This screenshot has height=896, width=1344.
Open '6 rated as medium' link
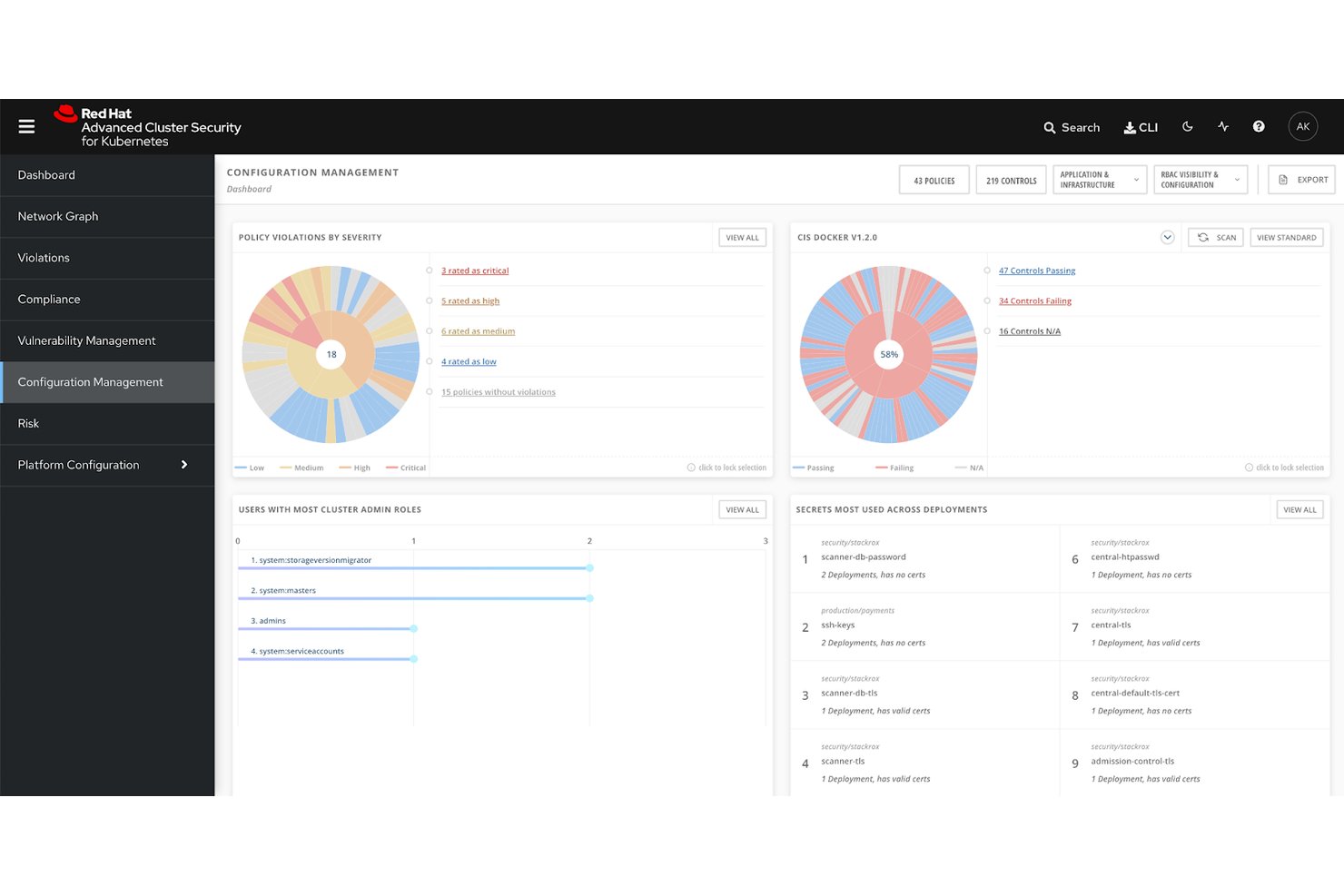pyautogui.click(x=478, y=331)
